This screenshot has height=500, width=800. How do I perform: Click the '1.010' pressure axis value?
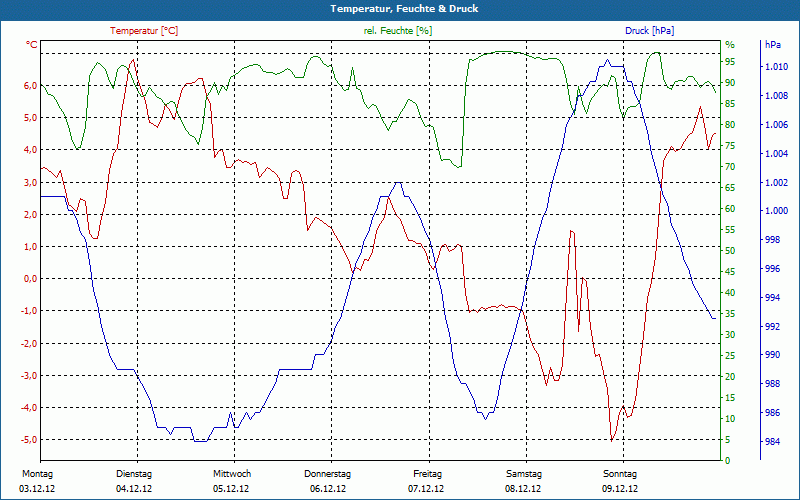coord(777,67)
